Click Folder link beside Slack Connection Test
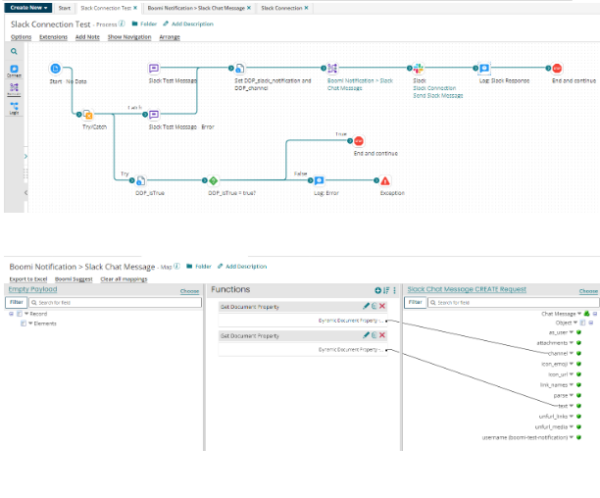The width and height of the screenshot is (600, 498). [x=145, y=24]
